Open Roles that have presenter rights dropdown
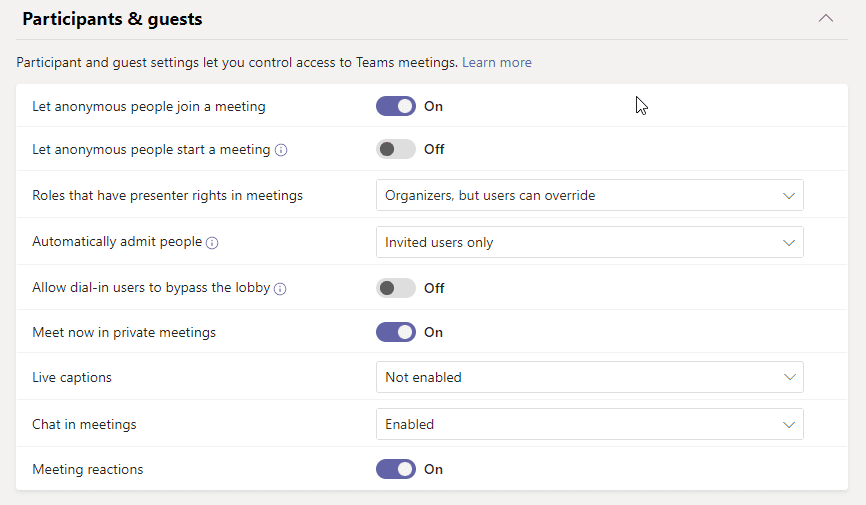866x505 pixels. click(x=589, y=196)
